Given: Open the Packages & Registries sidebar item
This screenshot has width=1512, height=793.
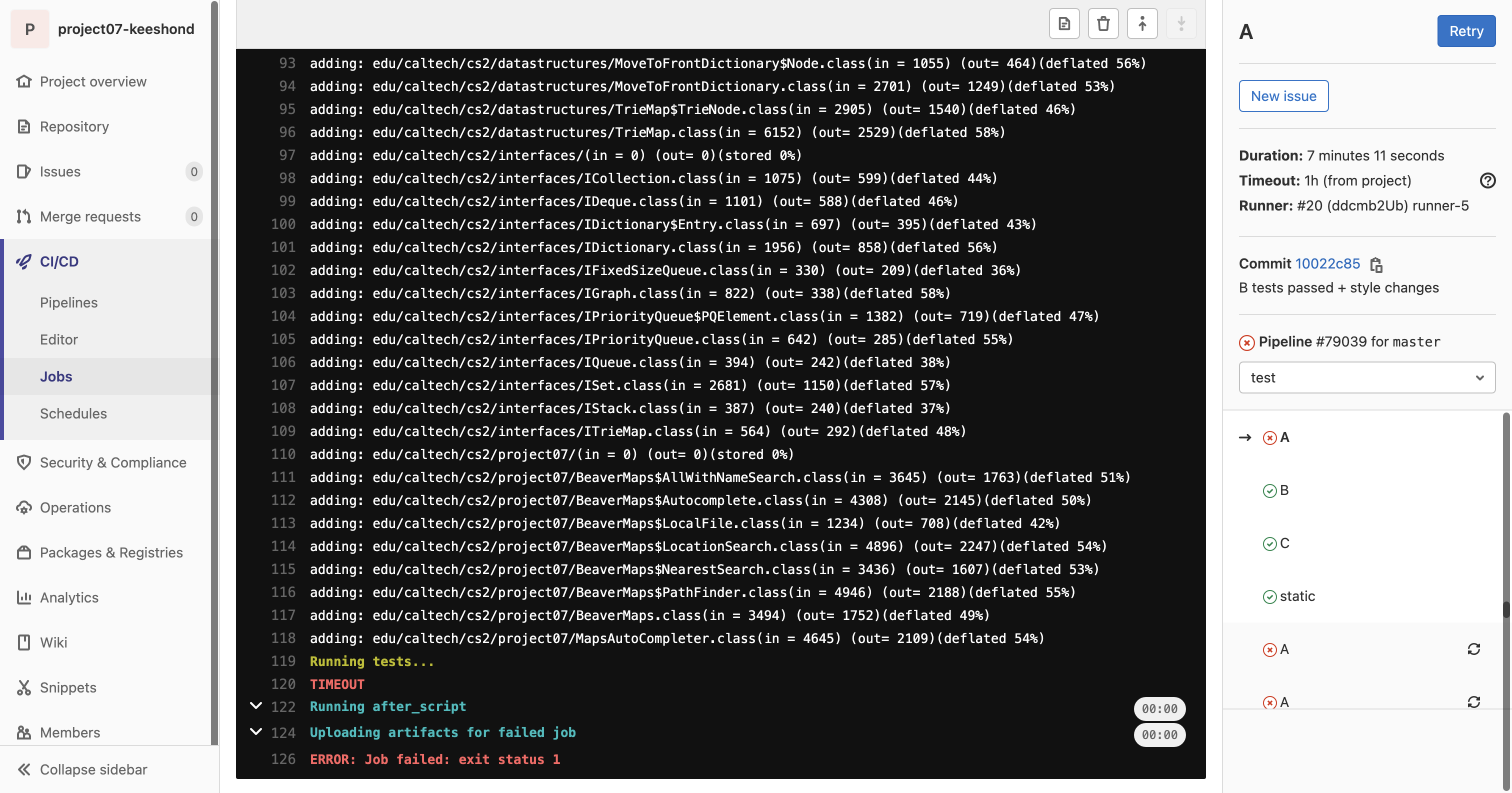Looking at the screenshot, I should (111, 552).
